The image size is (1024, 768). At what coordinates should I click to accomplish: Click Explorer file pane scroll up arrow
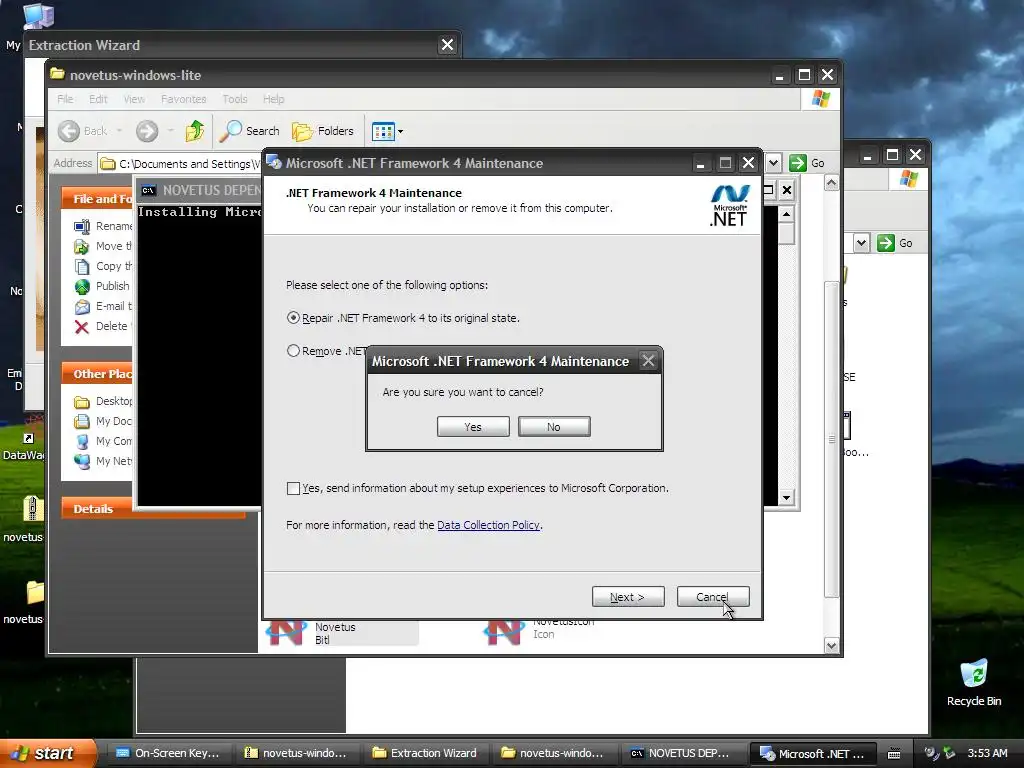(x=831, y=183)
